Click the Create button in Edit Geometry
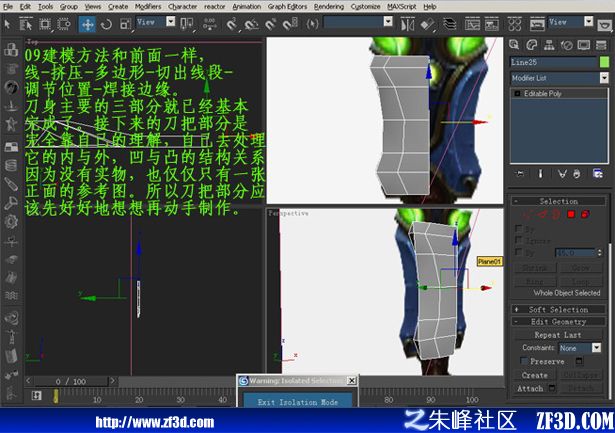Image resolution: width=615 pixels, height=433 pixels. click(535, 375)
